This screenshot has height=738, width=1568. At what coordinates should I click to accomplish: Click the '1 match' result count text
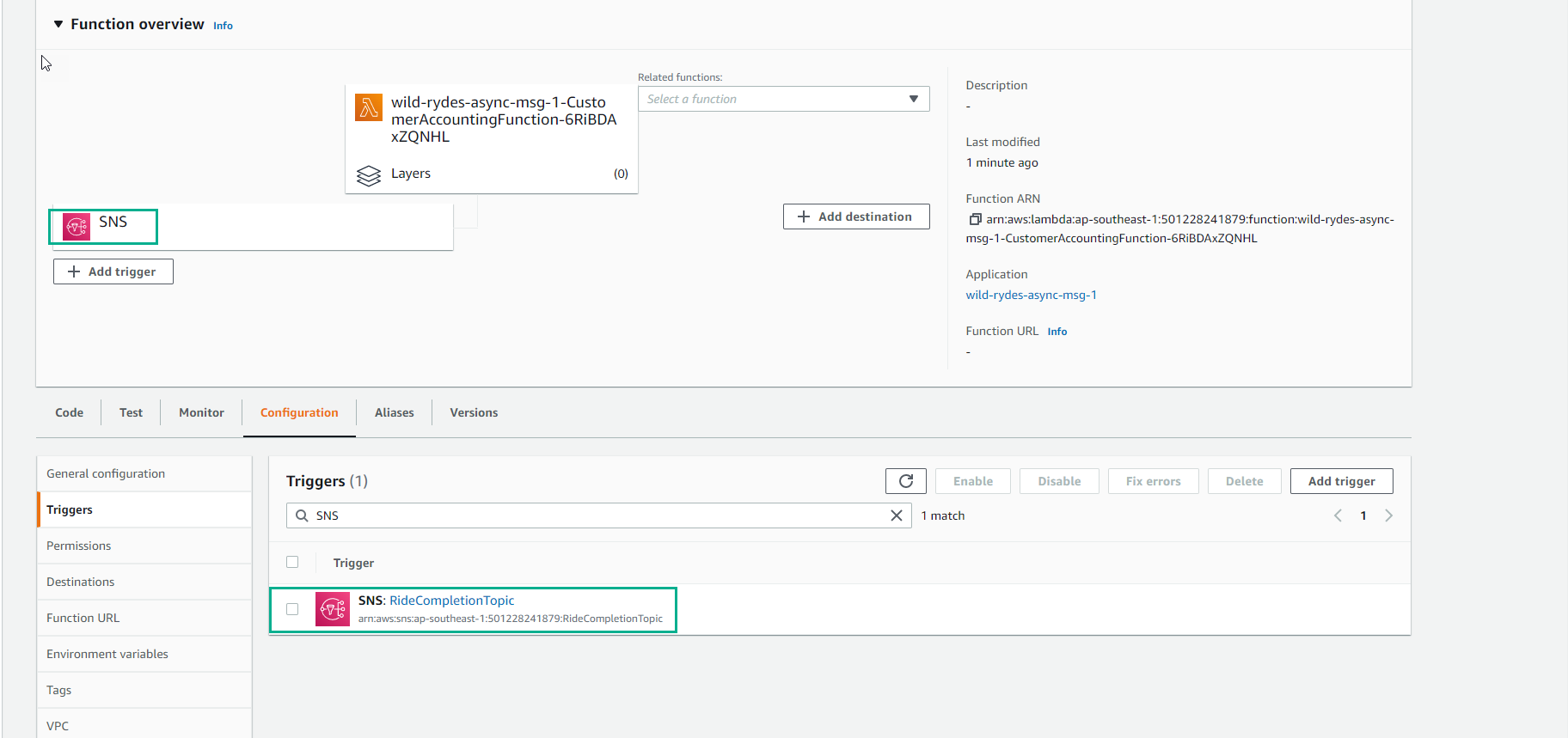943,515
